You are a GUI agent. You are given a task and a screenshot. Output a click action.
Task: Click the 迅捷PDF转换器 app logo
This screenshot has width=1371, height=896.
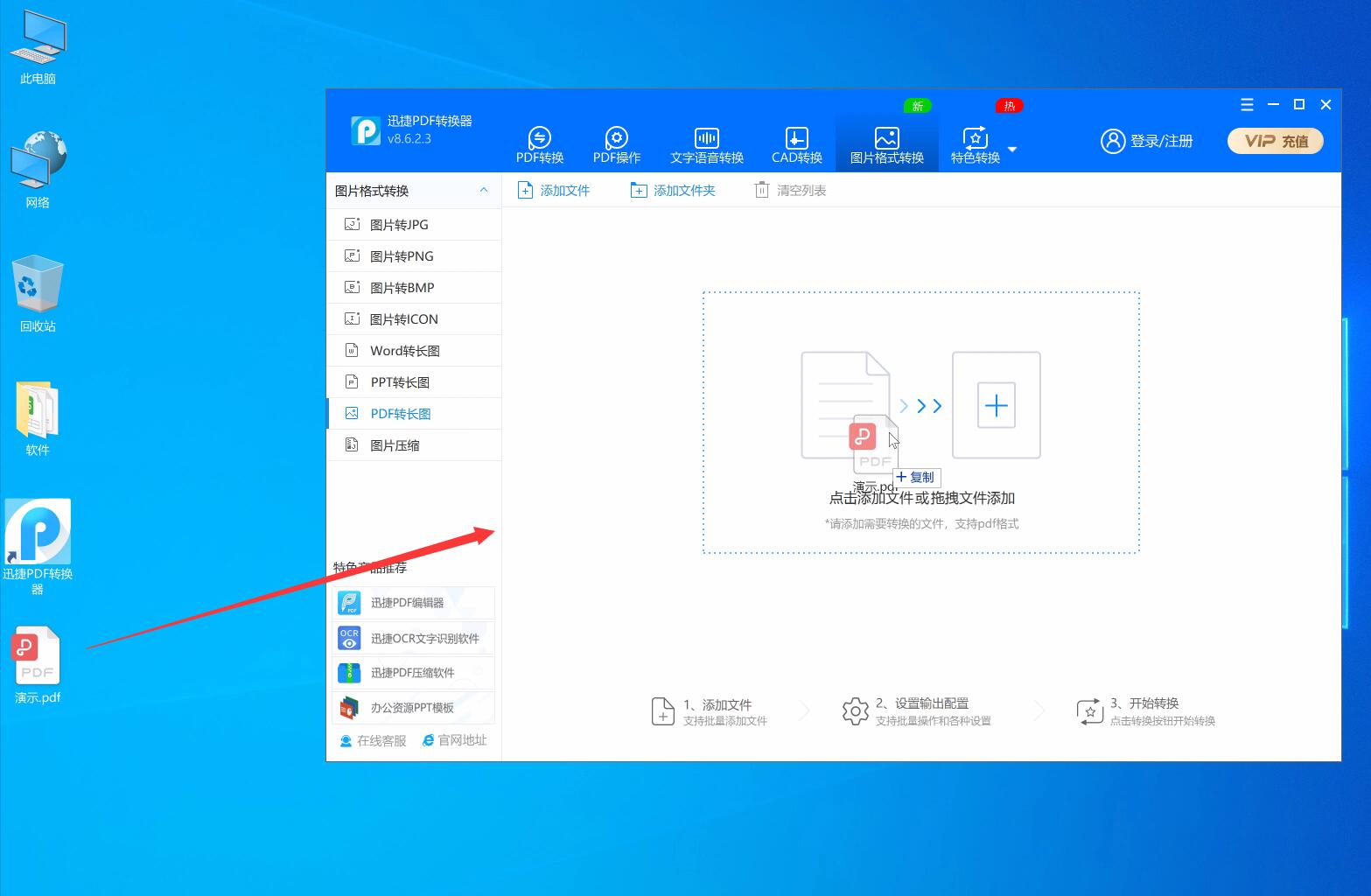click(366, 130)
